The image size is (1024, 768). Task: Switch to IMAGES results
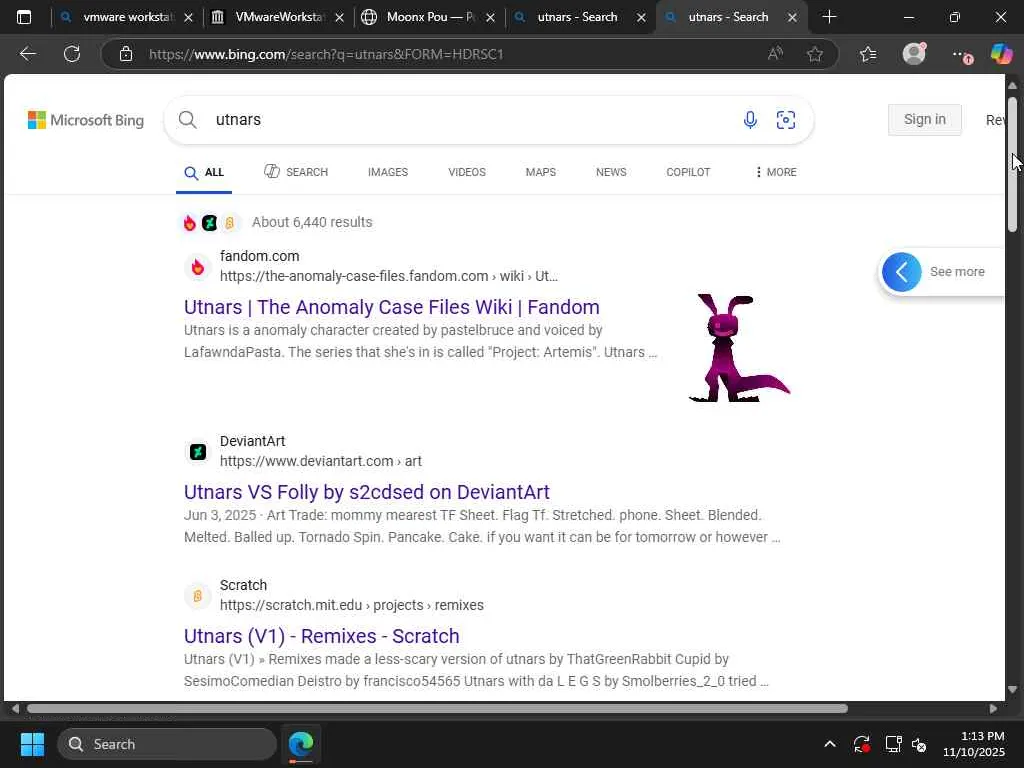tap(388, 172)
